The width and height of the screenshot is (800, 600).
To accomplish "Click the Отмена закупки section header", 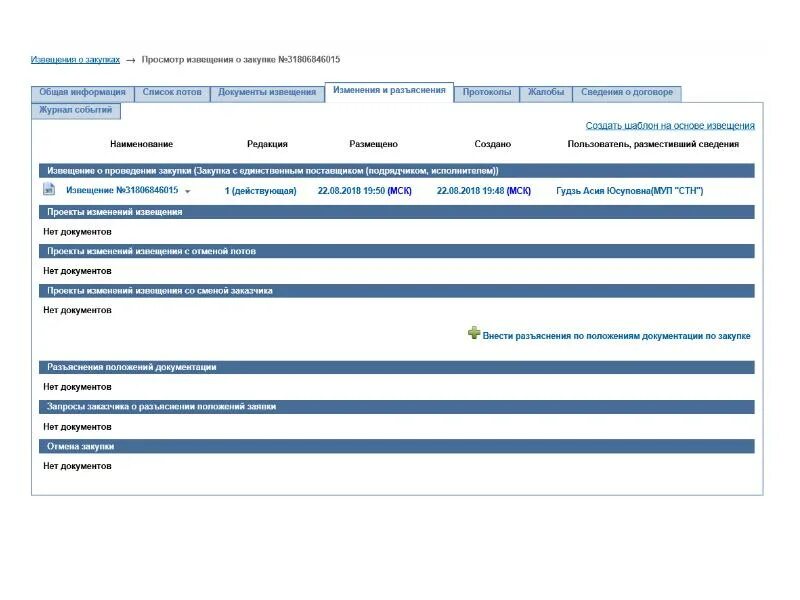I will (x=396, y=446).
